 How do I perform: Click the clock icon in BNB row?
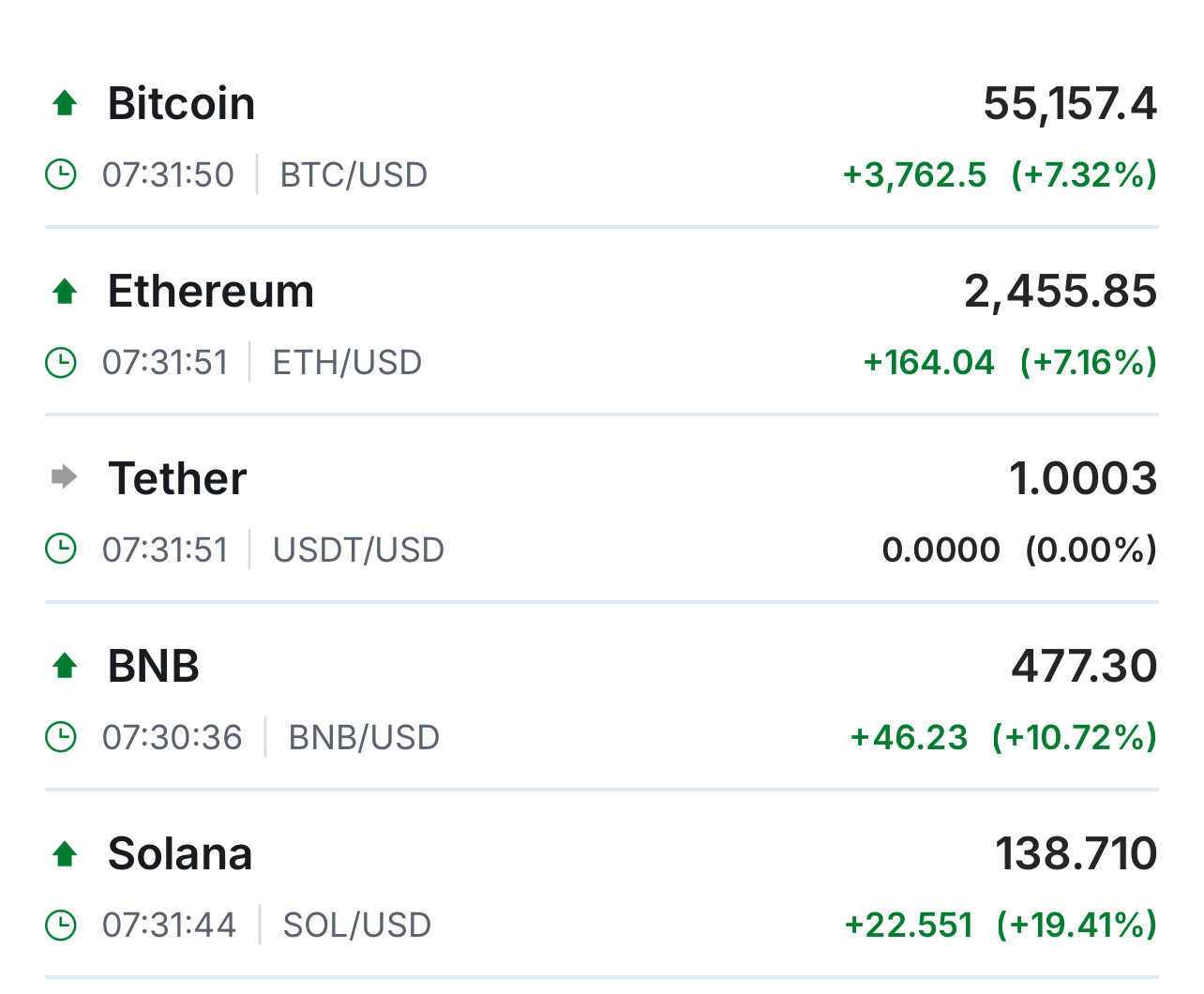tap(61, 737)
